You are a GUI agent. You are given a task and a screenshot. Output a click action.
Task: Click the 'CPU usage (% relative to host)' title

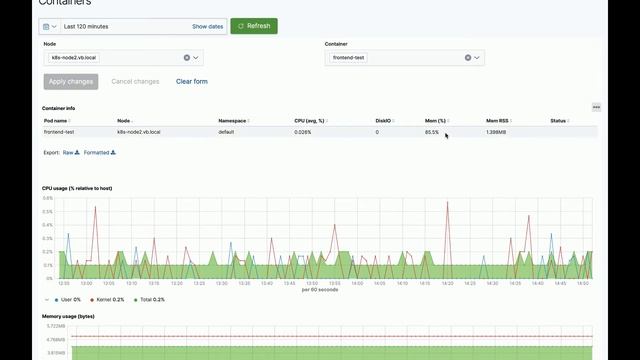[x=77, y=188]
